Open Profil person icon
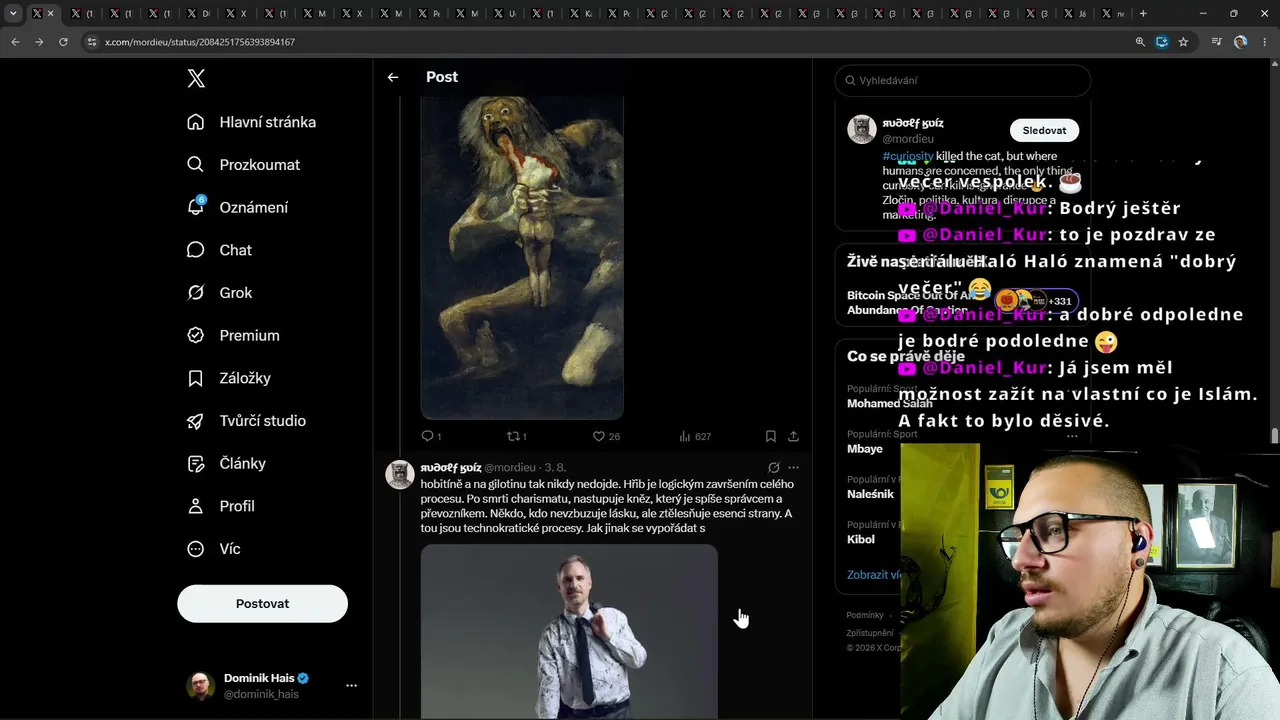 tap(196, 506)
